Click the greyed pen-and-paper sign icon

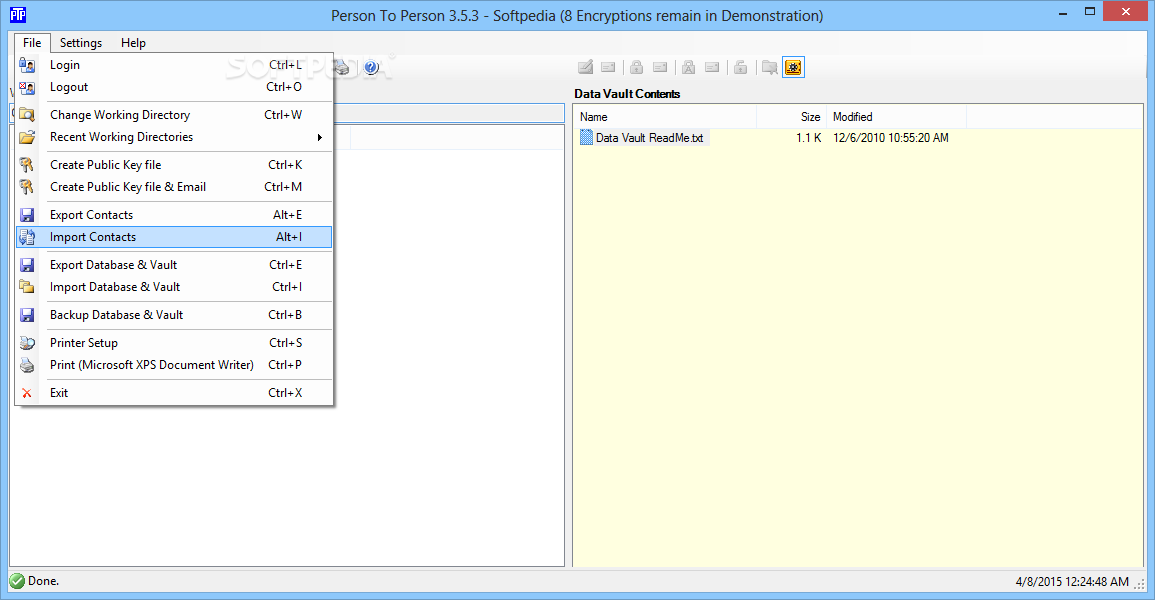[x=586, y=68]
